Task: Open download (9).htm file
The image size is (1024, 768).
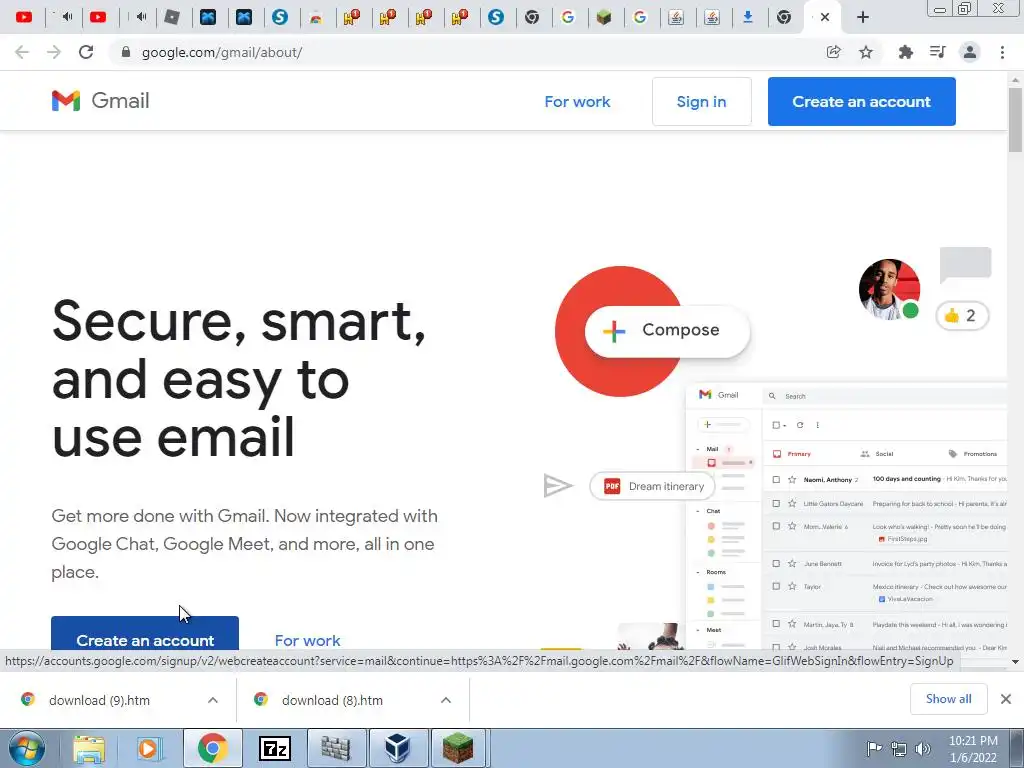Action: [x=99, y=700]
